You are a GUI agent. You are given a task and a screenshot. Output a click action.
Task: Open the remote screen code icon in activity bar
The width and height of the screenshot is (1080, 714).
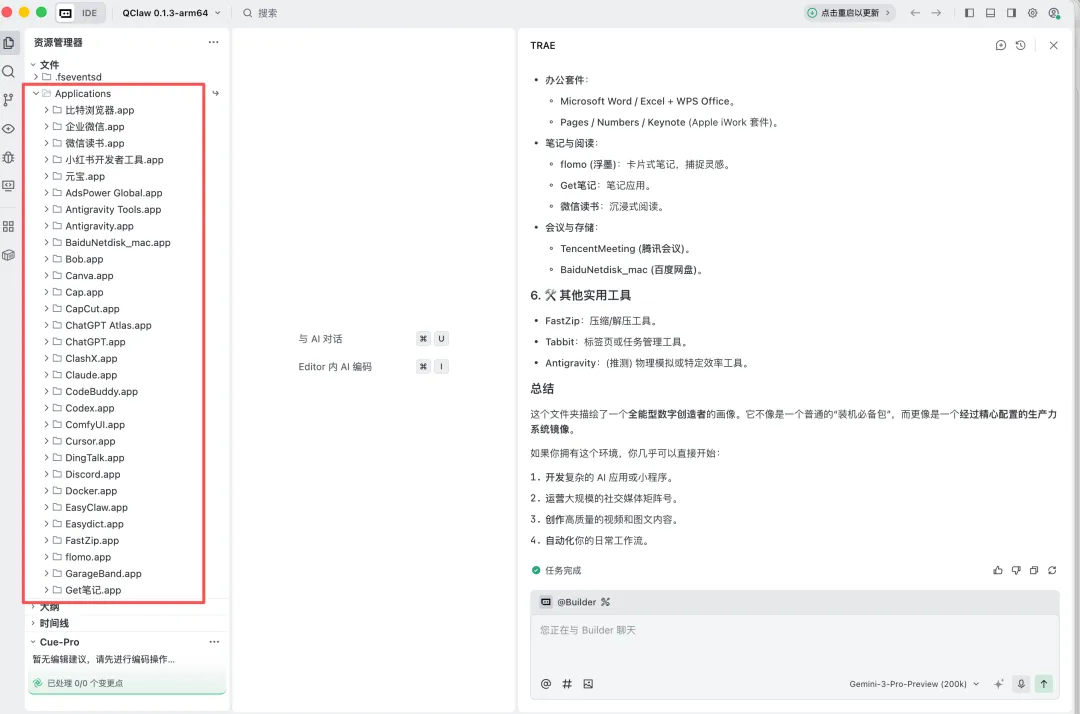coord(9,186)
